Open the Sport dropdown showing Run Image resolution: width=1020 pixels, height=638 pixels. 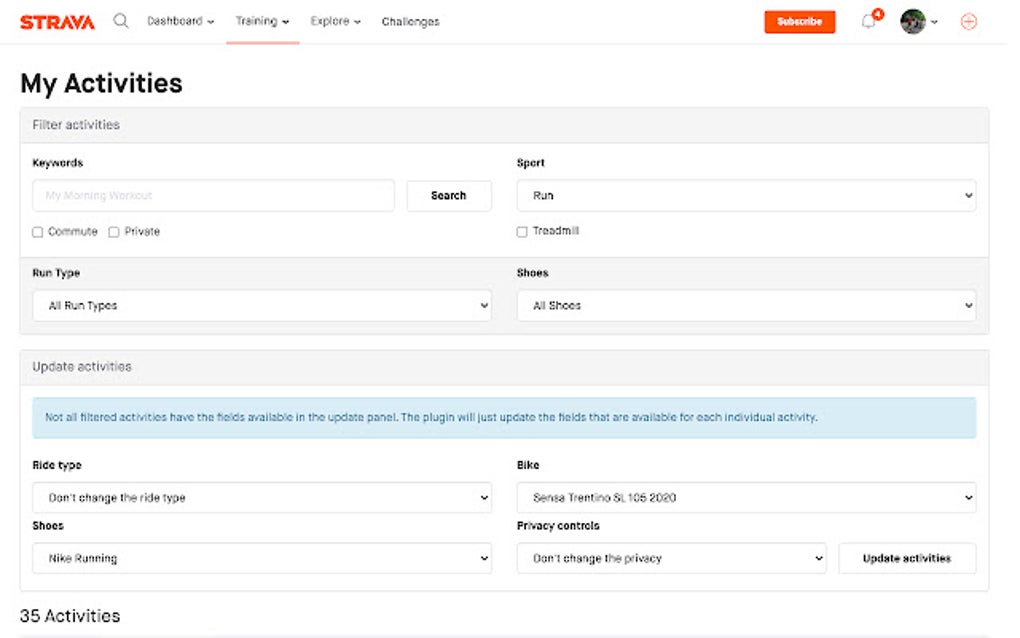point(745,195)
